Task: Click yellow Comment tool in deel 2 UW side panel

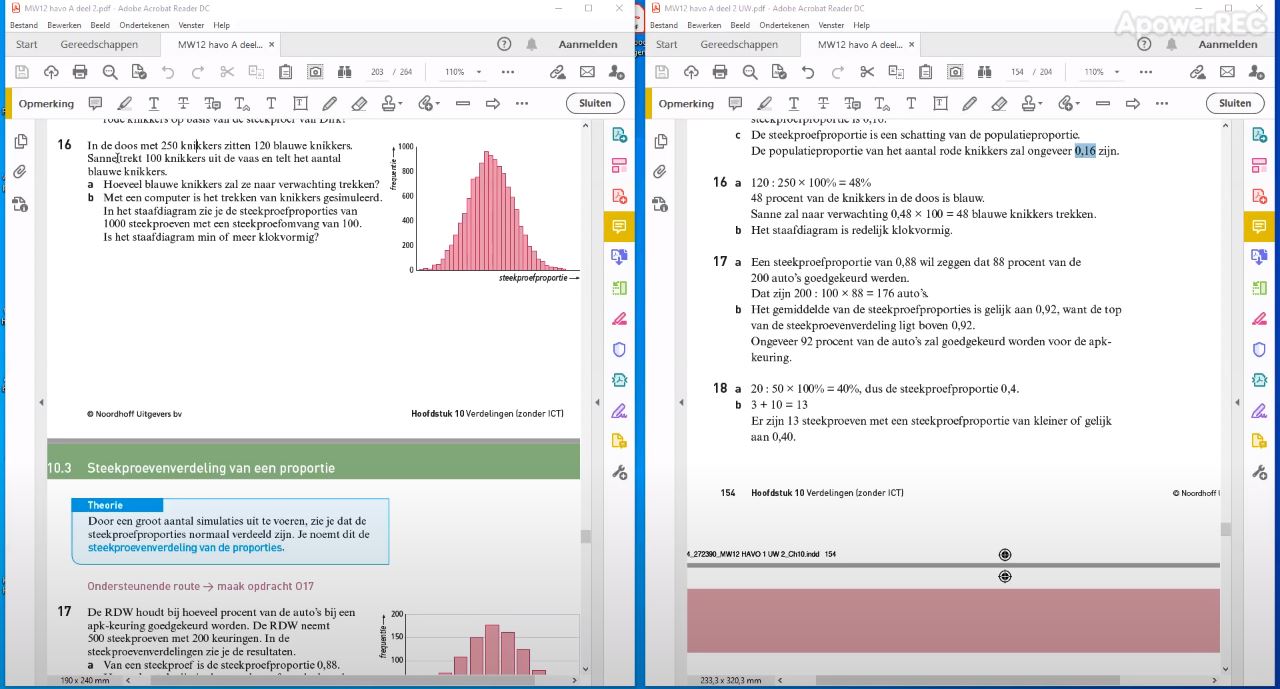Action: point(1259,227)
